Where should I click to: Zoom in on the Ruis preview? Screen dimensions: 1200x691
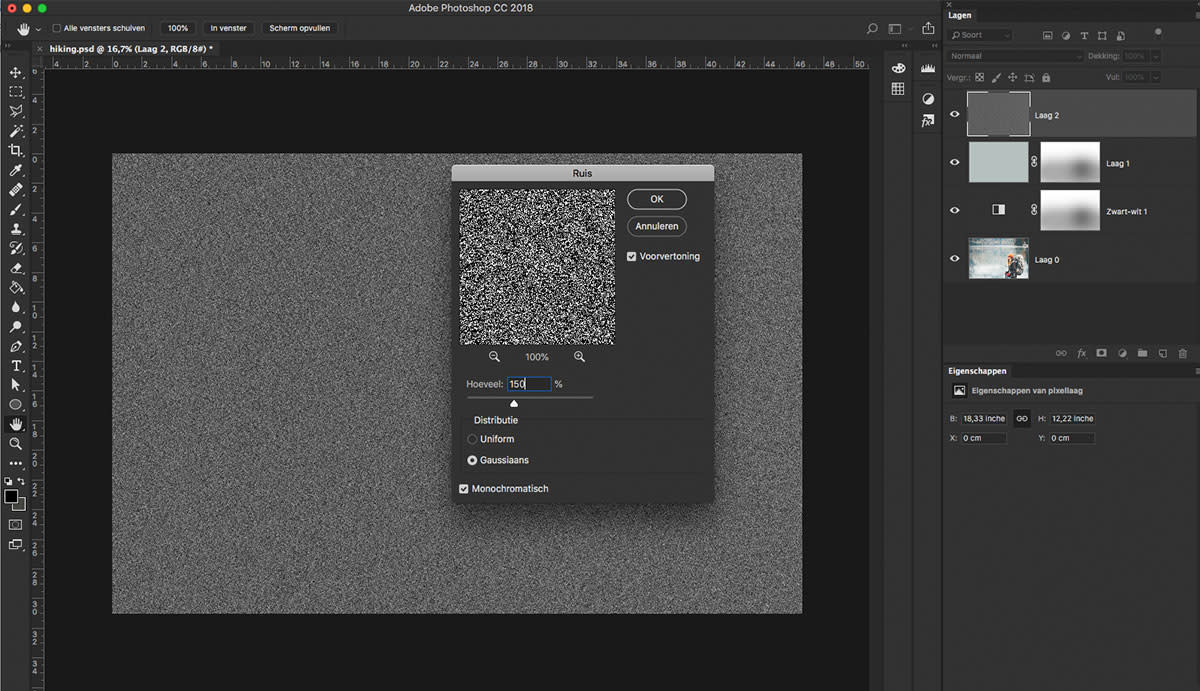[579, 357]
